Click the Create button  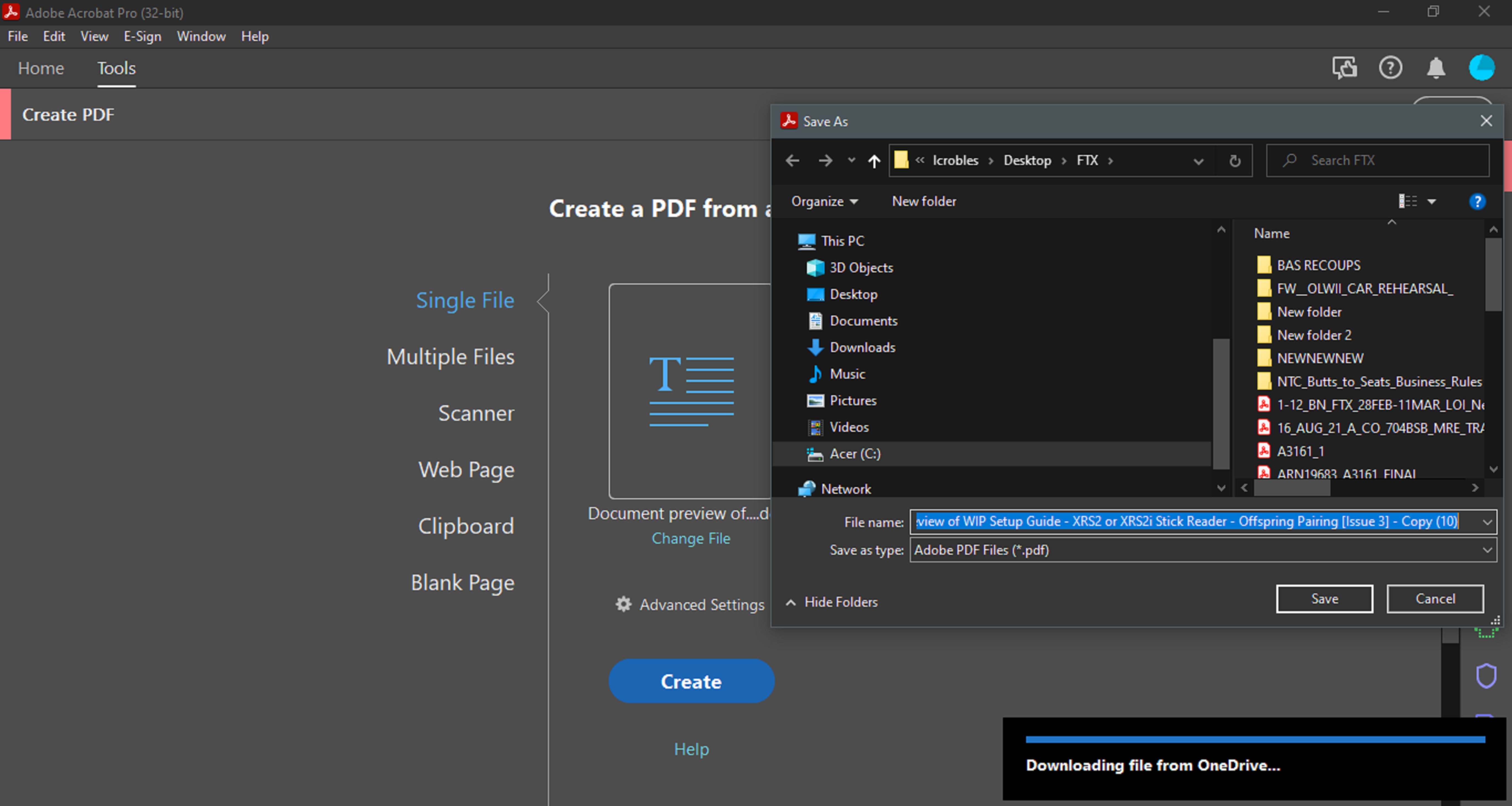coord(691,681)
